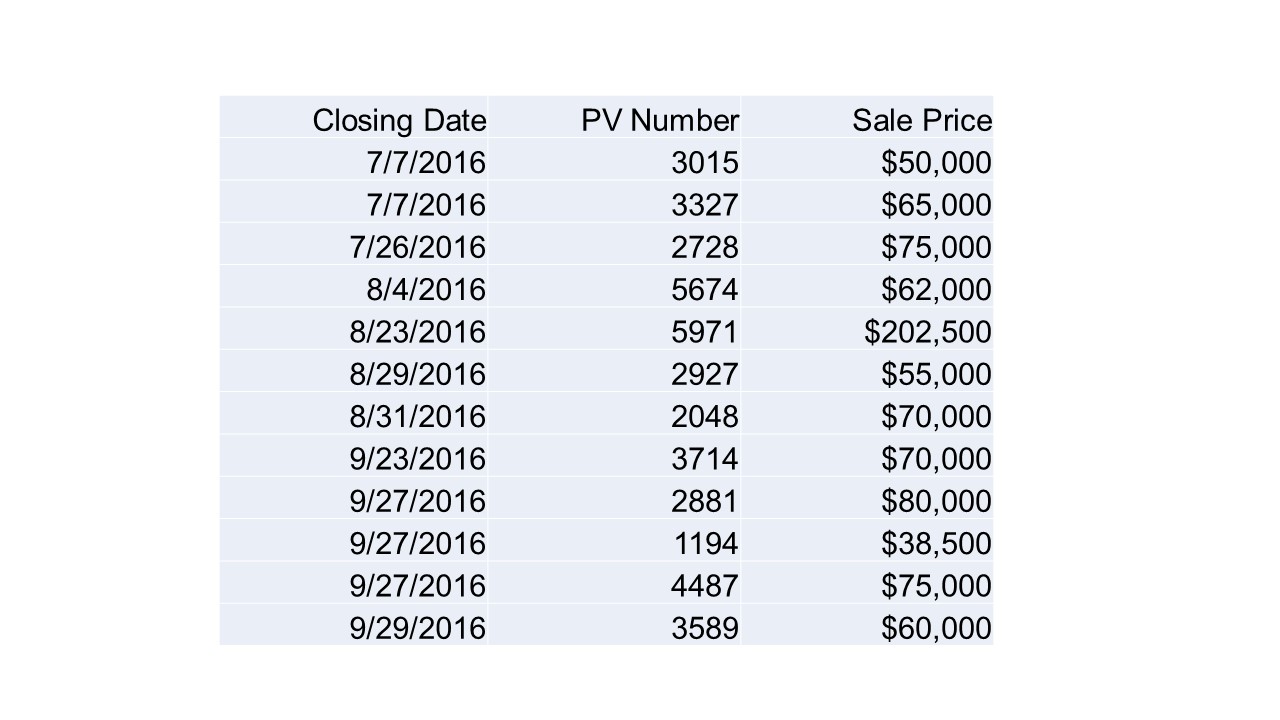Select the Sale Price column header
The width and height of the screenshot is (1280, 720).
tap(867, 119)
